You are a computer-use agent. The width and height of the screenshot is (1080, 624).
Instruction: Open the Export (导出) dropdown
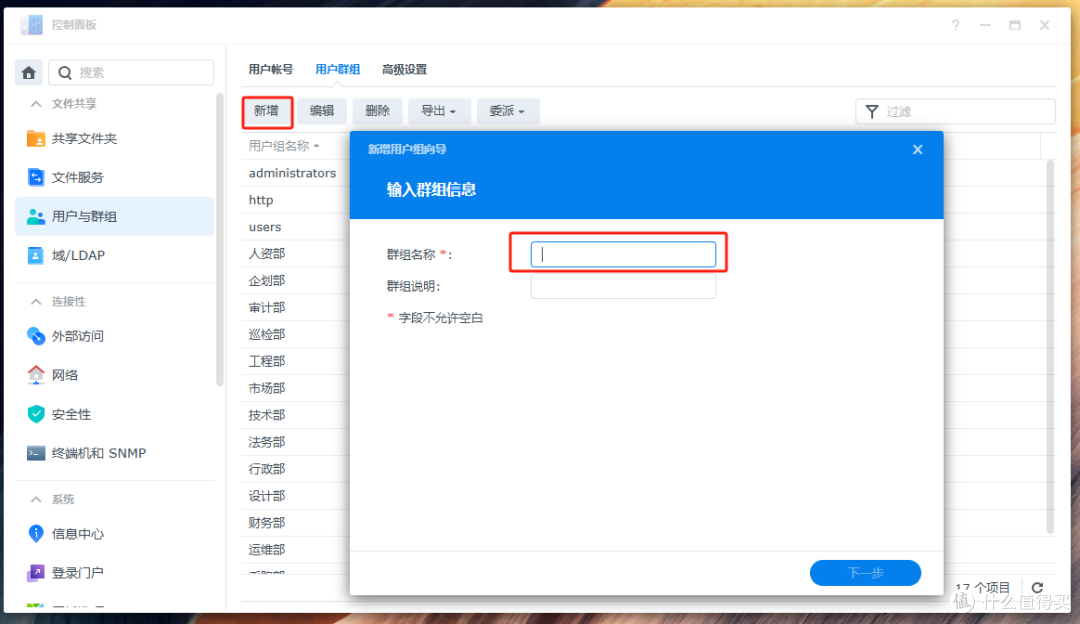(439, 111)
